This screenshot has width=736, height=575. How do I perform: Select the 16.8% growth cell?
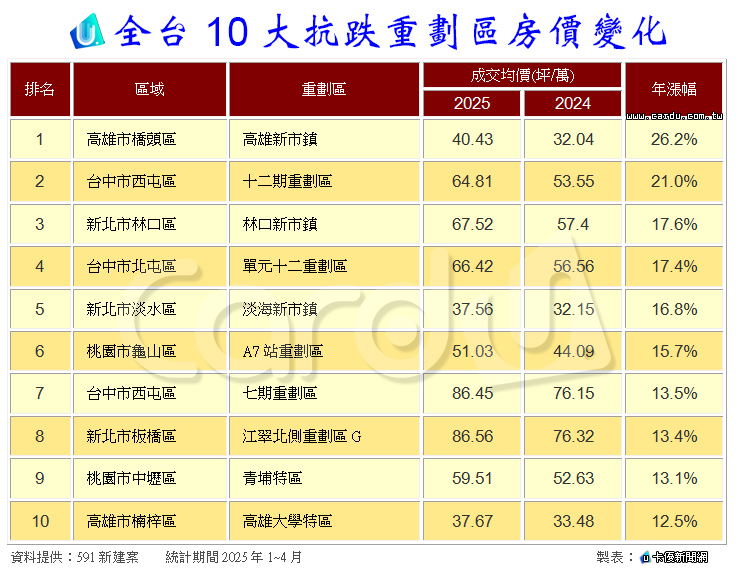coord(674,309)
